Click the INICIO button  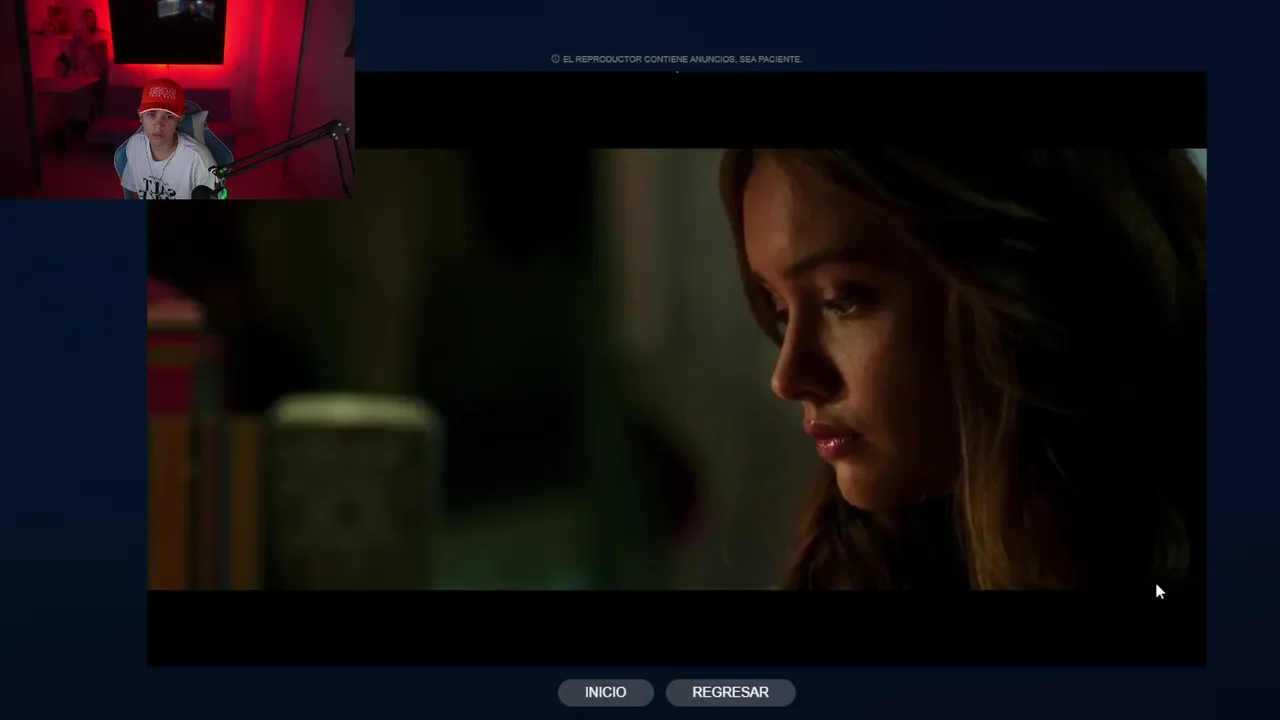pyautogui.click(x=605, y=692)
